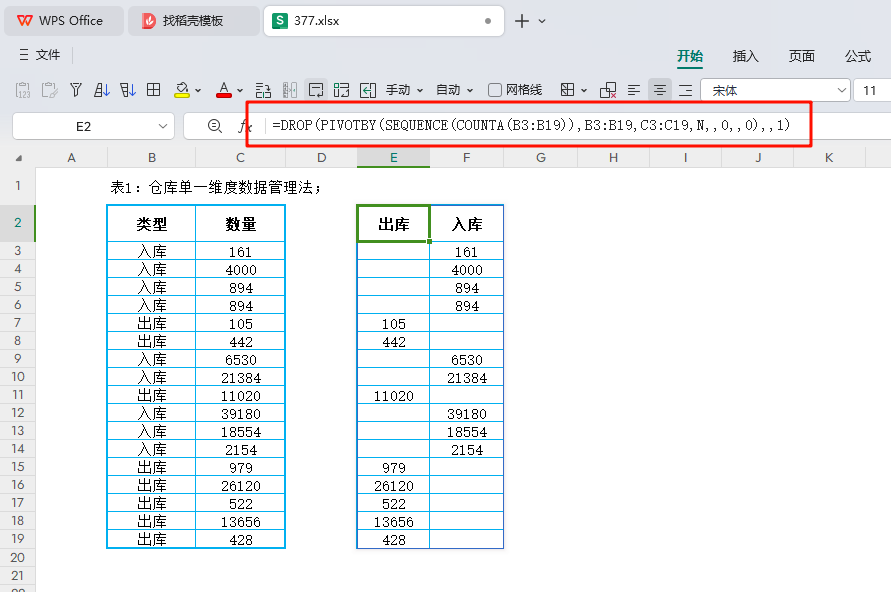The height and width of the screenshot is (592, 891).
Task: Select column H header
Action: tap(613, 157)
